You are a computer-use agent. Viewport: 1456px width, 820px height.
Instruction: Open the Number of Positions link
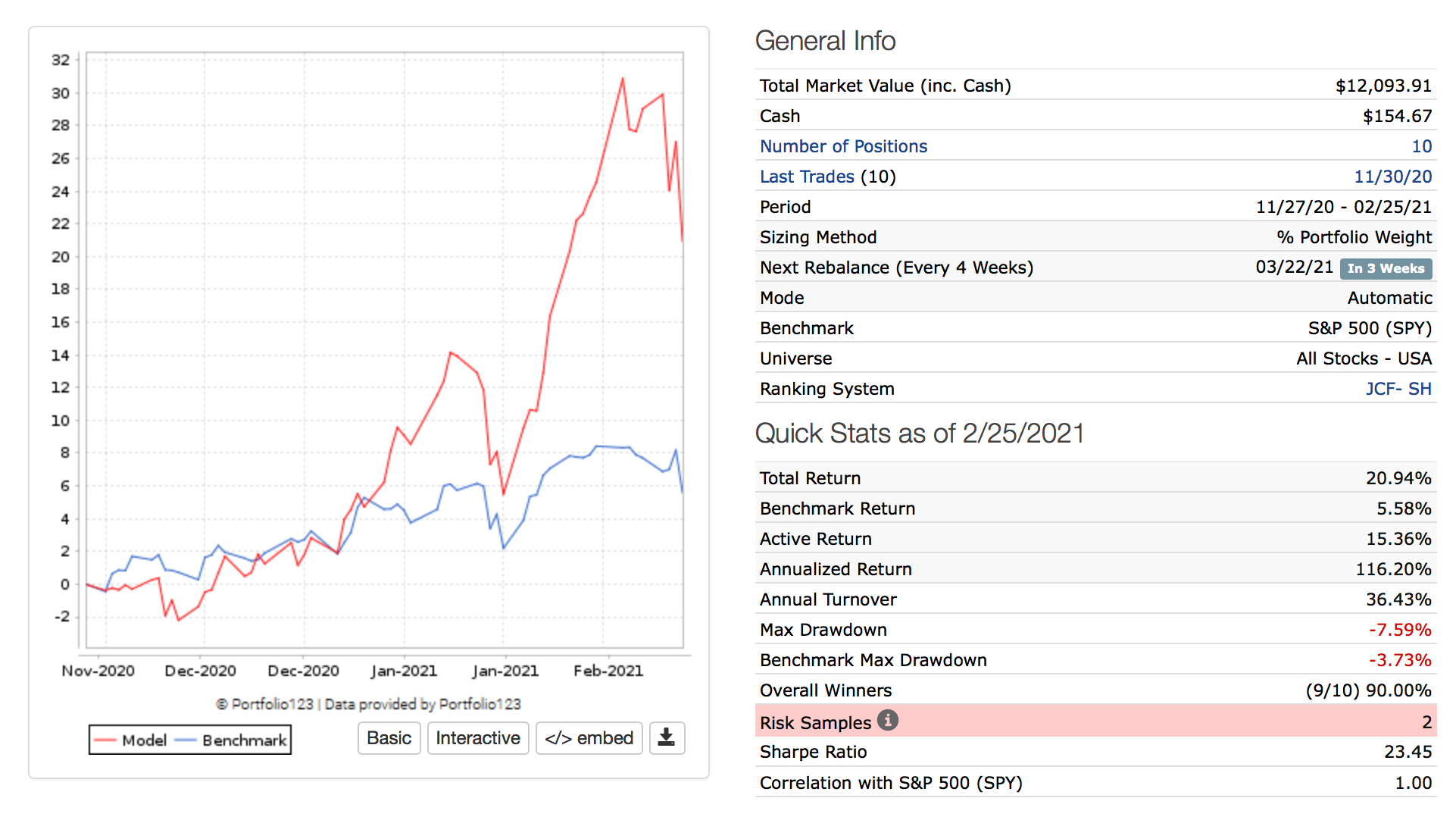[x=842, y=146]
